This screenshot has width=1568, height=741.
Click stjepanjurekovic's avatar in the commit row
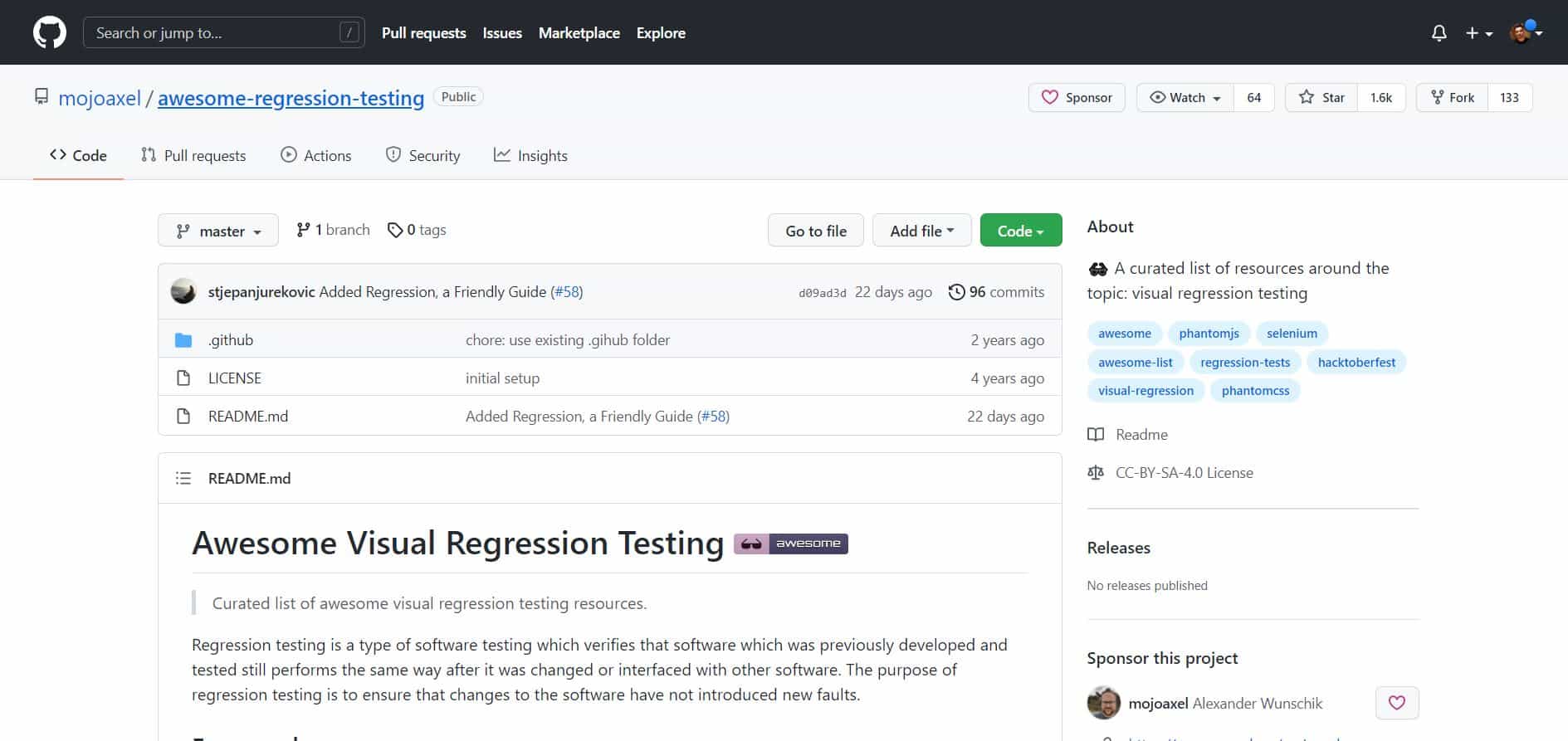tap(183, 292)
